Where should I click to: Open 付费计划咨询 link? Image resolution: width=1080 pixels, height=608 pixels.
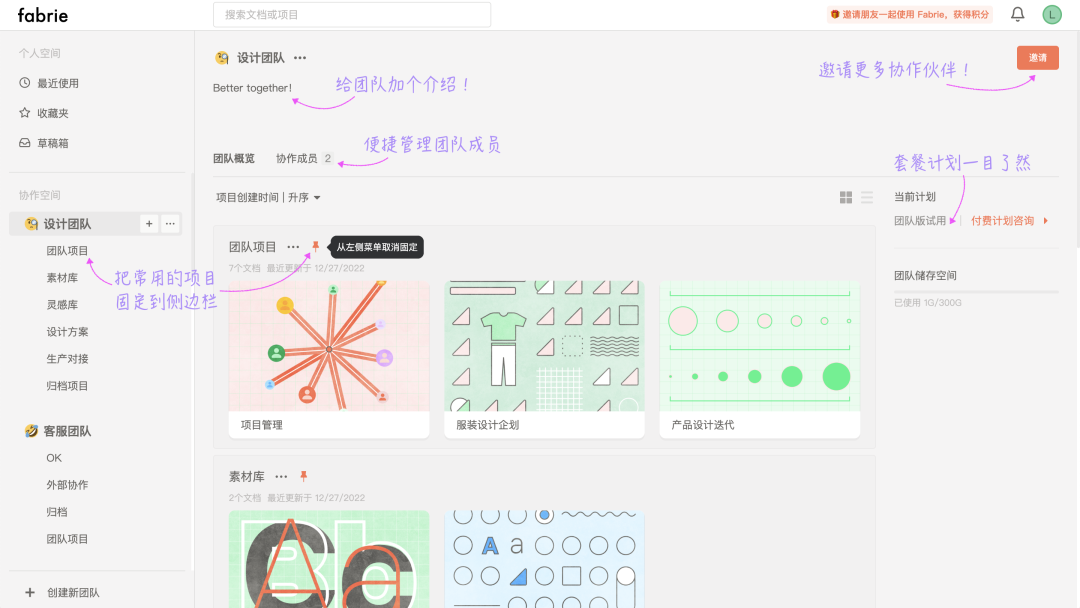(x=1002, y=220)
